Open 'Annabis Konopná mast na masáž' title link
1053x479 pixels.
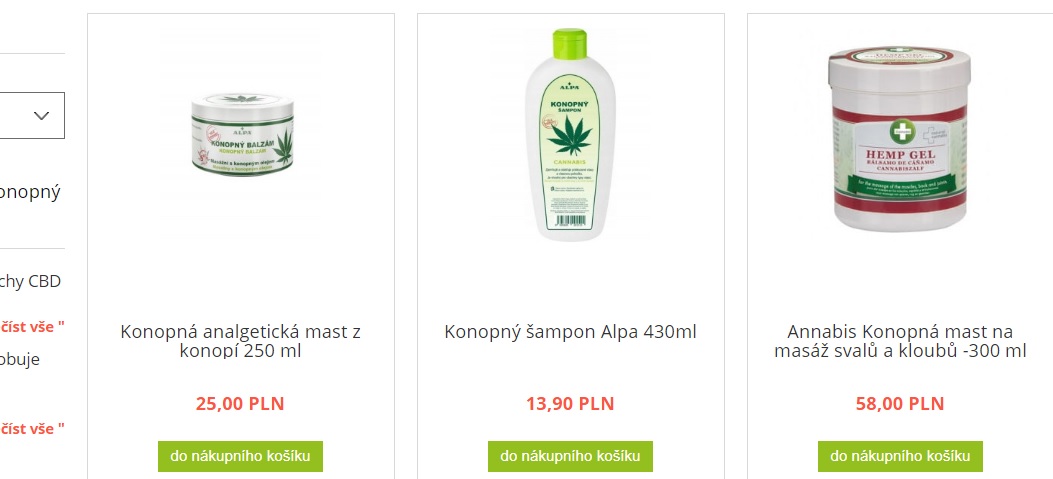click(x=900, y=341)
